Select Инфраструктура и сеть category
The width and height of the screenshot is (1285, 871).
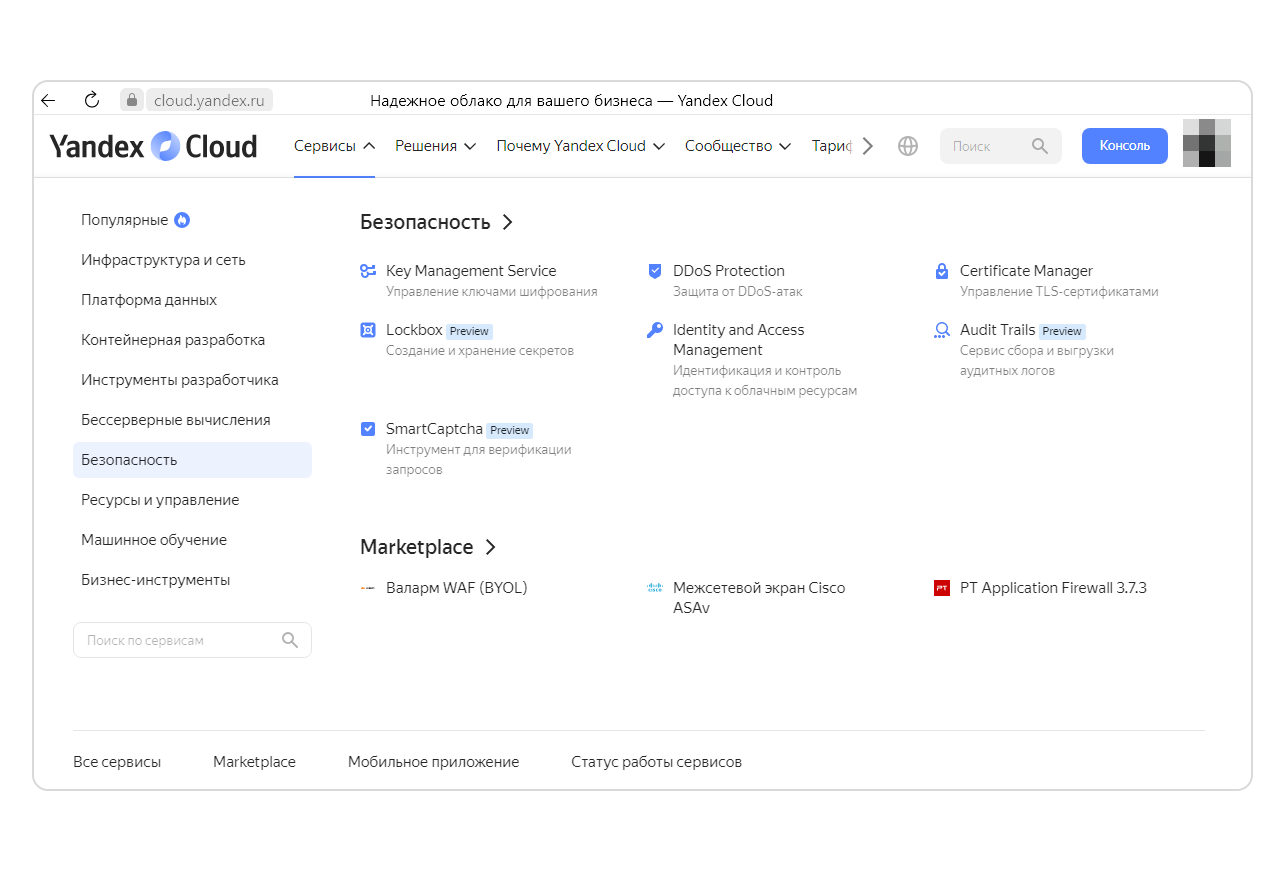tap(192, 260)
